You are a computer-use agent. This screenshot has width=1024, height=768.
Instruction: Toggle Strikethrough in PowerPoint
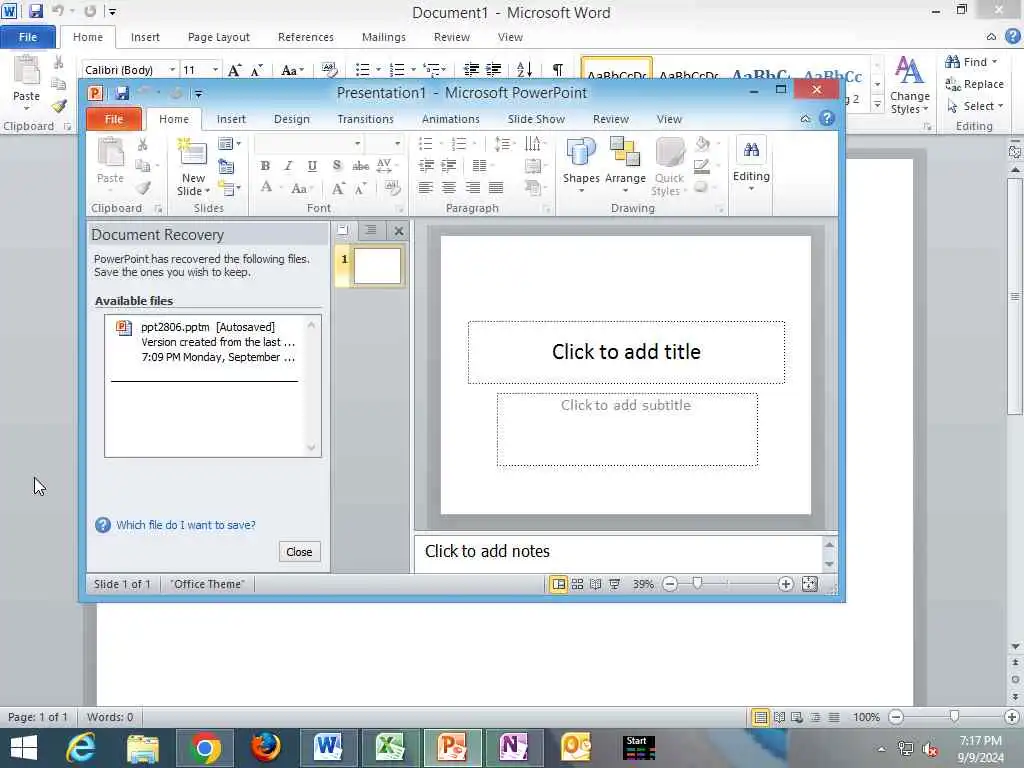[360, 166]
